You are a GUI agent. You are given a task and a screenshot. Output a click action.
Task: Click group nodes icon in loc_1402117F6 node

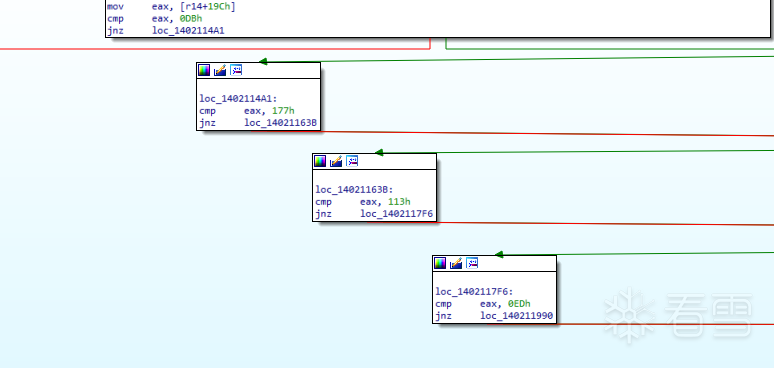[x=472, y=263]
